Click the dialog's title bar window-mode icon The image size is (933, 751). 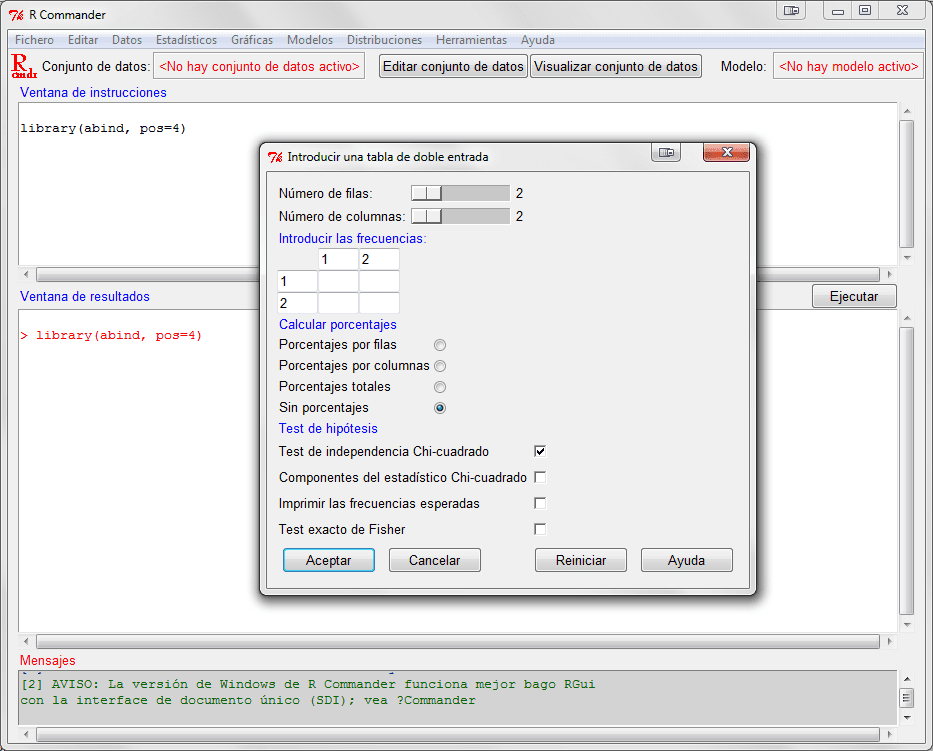[666, 153]
